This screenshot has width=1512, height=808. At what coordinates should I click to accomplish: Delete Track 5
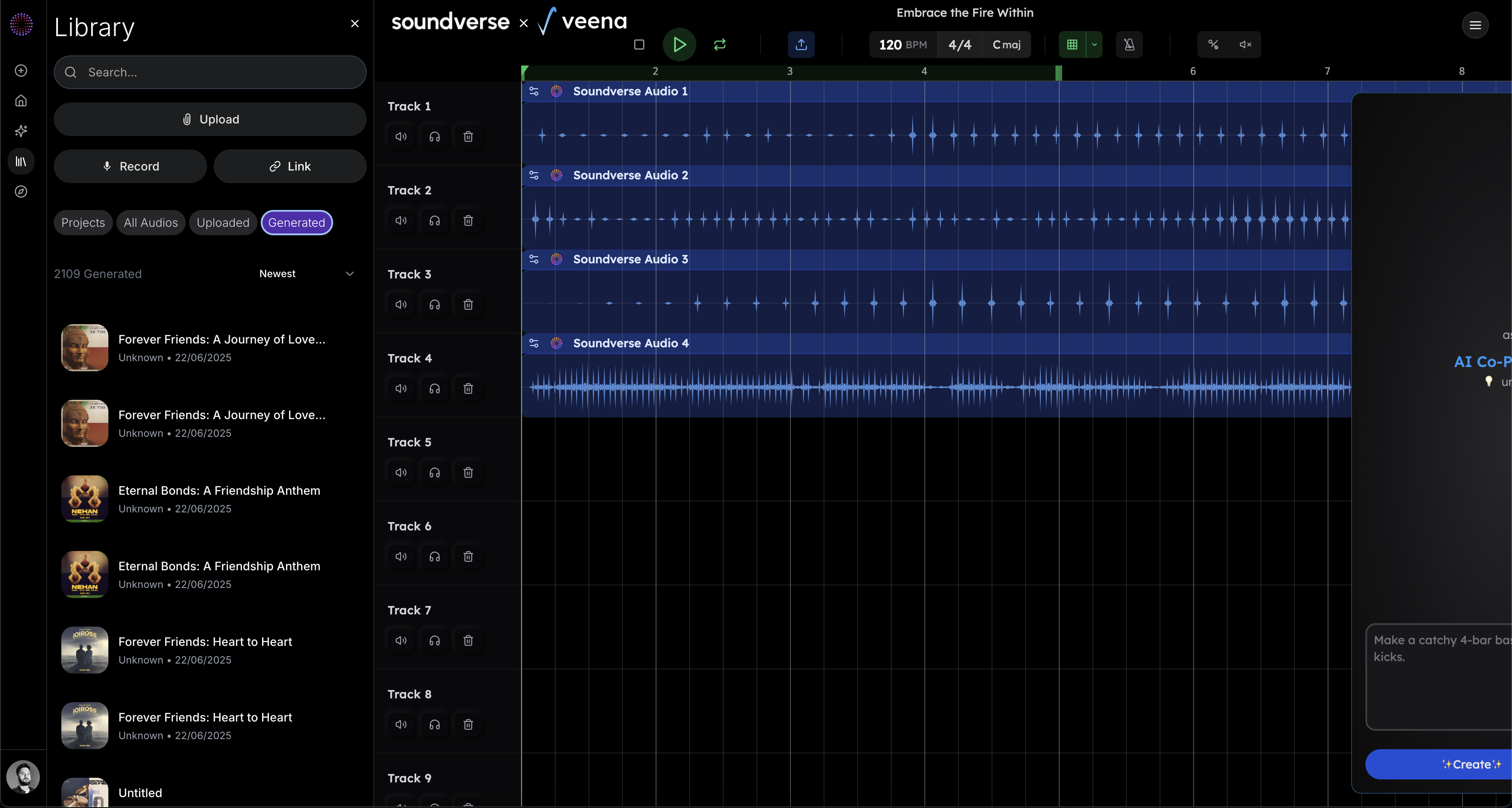(x=468, y=472)
